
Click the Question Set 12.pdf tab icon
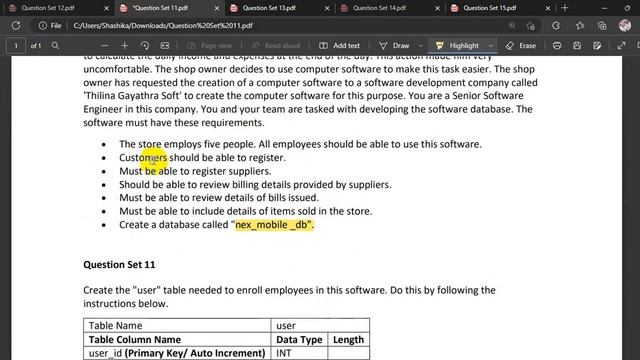(x=13, y=8)
